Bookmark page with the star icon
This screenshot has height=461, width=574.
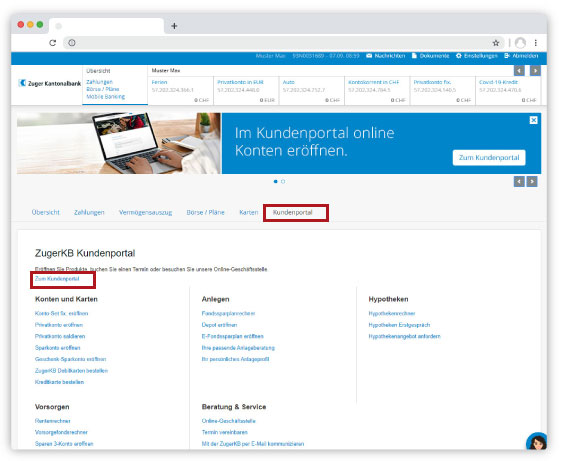tap(496, 43)
